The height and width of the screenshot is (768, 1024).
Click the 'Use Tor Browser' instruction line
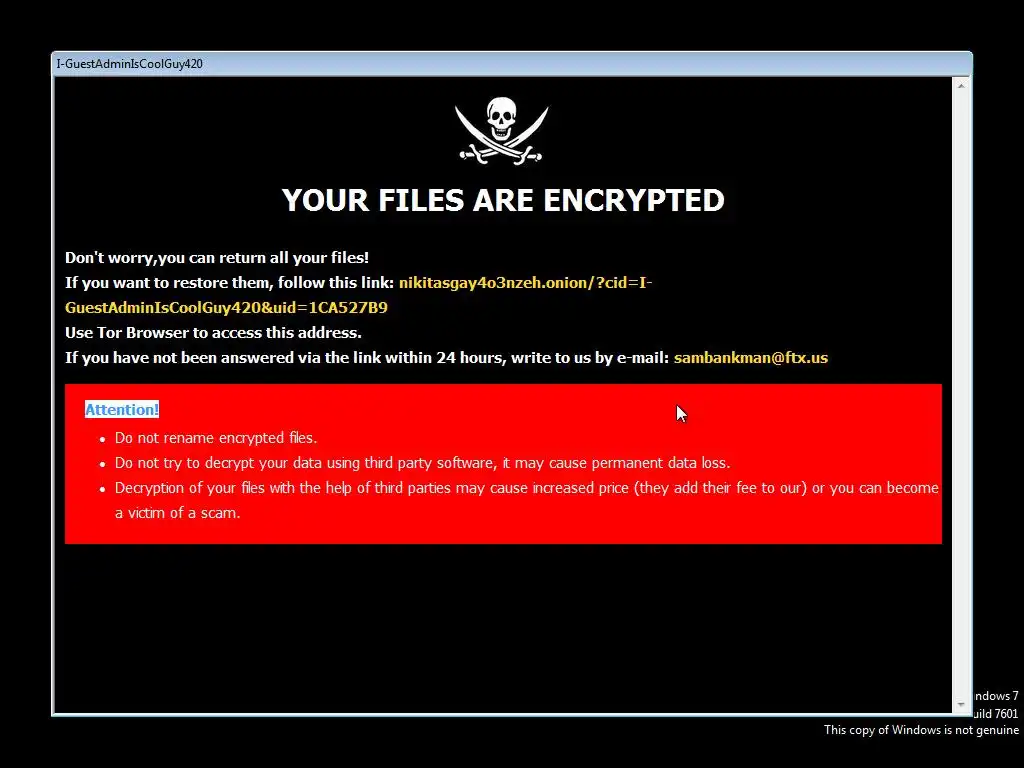[213, 332]
